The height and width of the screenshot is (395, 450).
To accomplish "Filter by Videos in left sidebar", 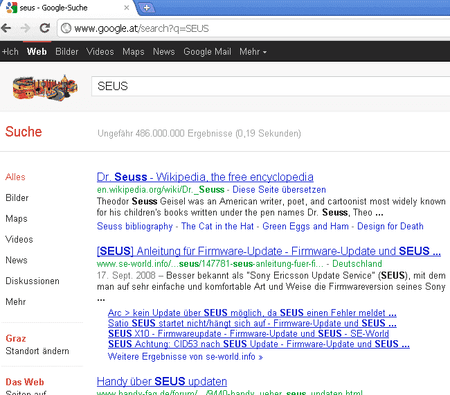I will point(19,239).
